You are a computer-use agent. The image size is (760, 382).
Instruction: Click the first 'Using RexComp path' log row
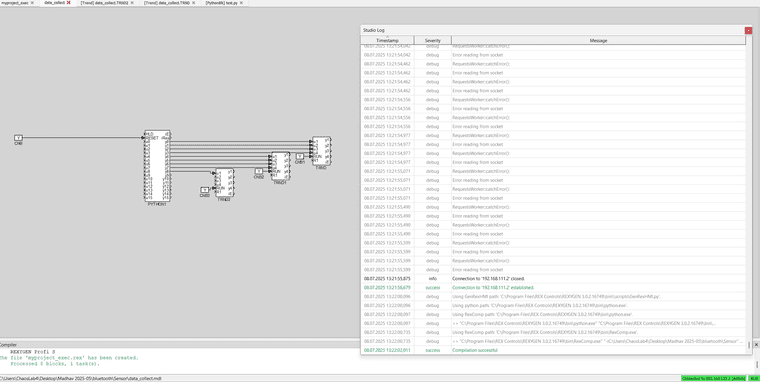click(553, 314)
